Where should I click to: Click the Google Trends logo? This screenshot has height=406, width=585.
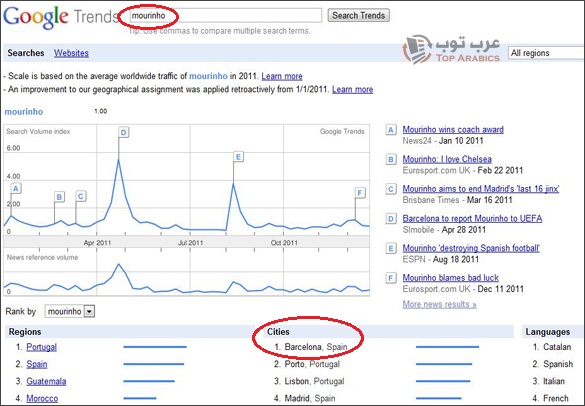pyautogui.click(x=60, y=17)
